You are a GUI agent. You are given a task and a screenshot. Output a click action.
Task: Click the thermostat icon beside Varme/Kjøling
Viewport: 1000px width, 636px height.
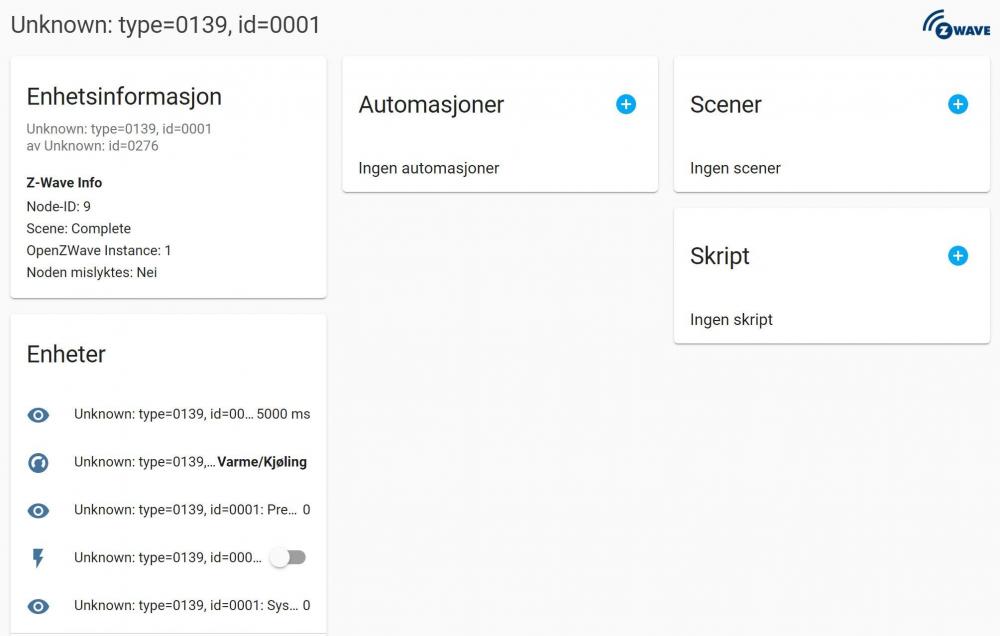tap(38, 462)
